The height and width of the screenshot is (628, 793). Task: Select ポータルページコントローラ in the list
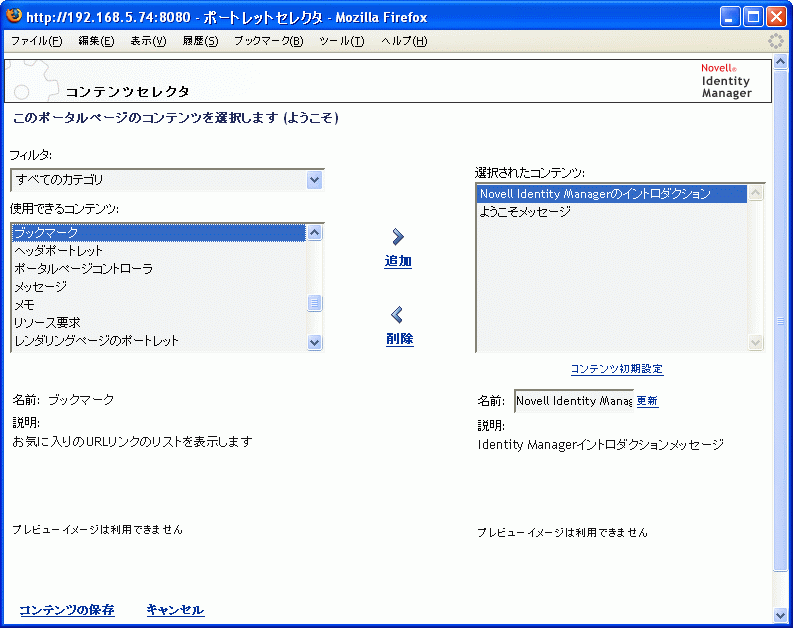(159, 268)
